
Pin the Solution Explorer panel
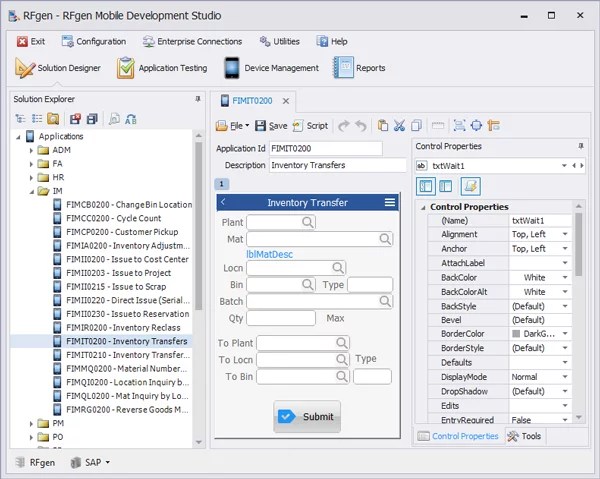198,99
